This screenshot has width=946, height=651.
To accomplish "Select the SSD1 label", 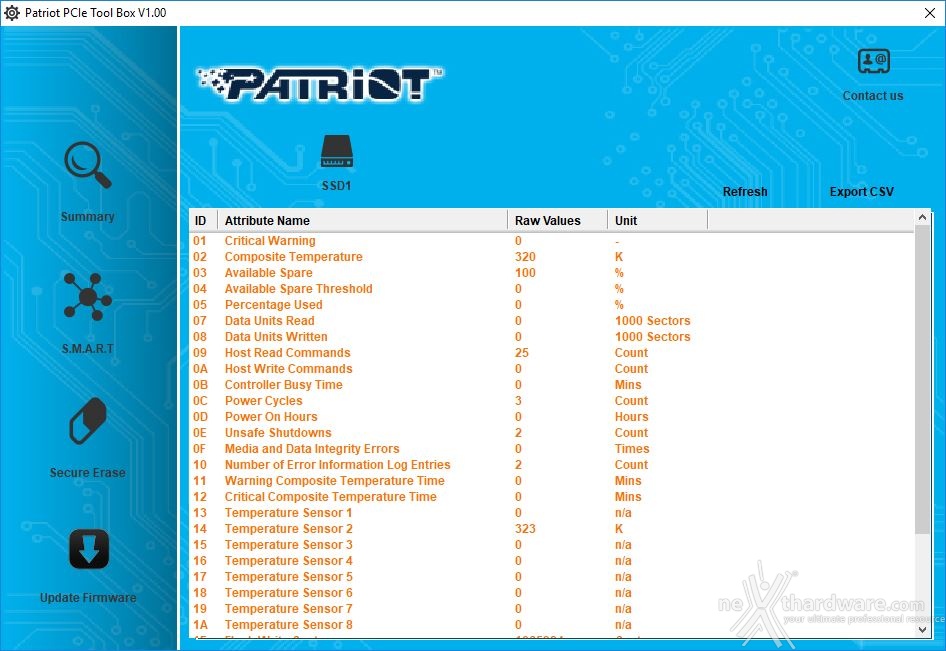I will pos(337,186).
